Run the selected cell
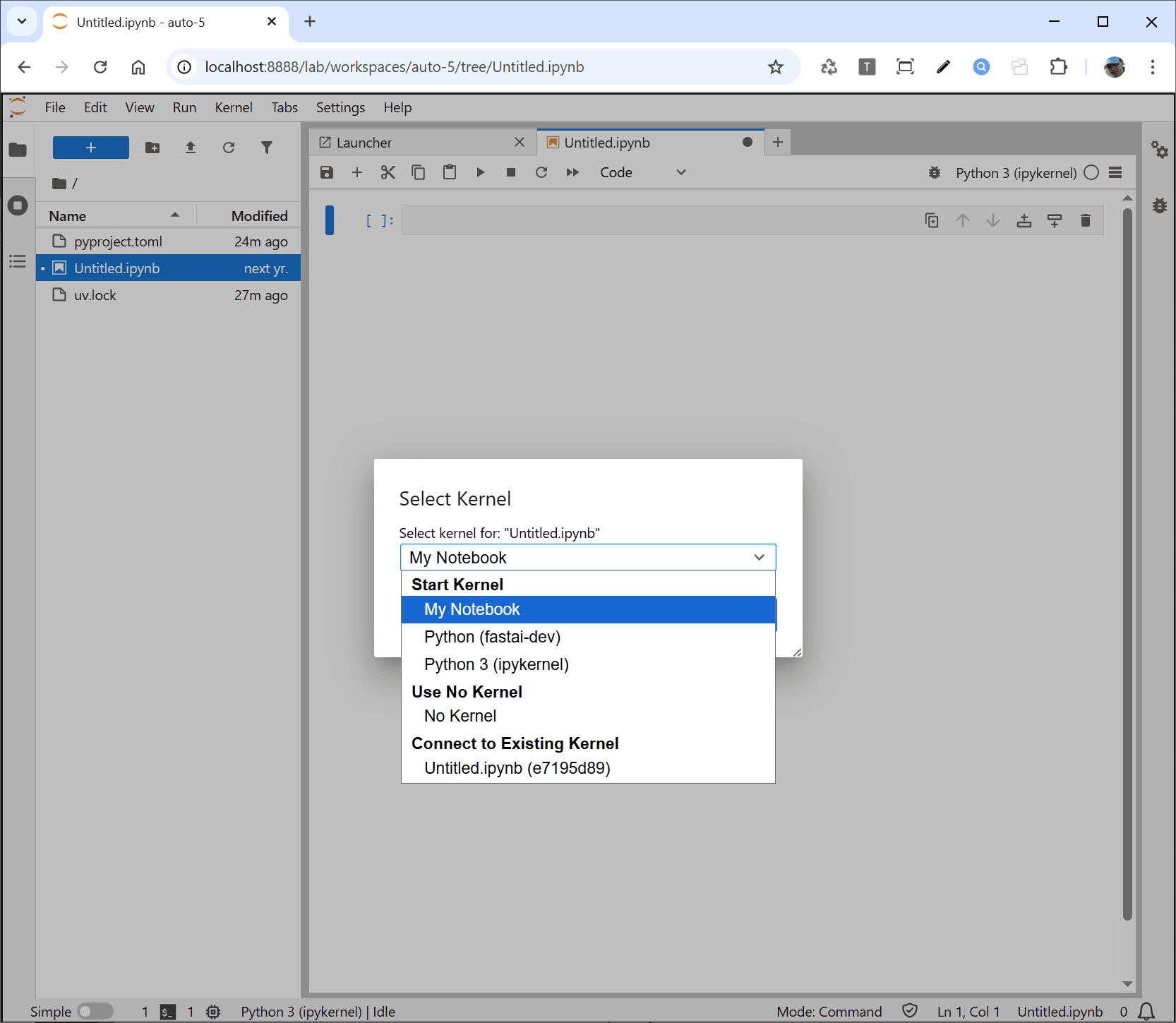This screenshot has height=1023, width=1176. [x=481, y=172]
